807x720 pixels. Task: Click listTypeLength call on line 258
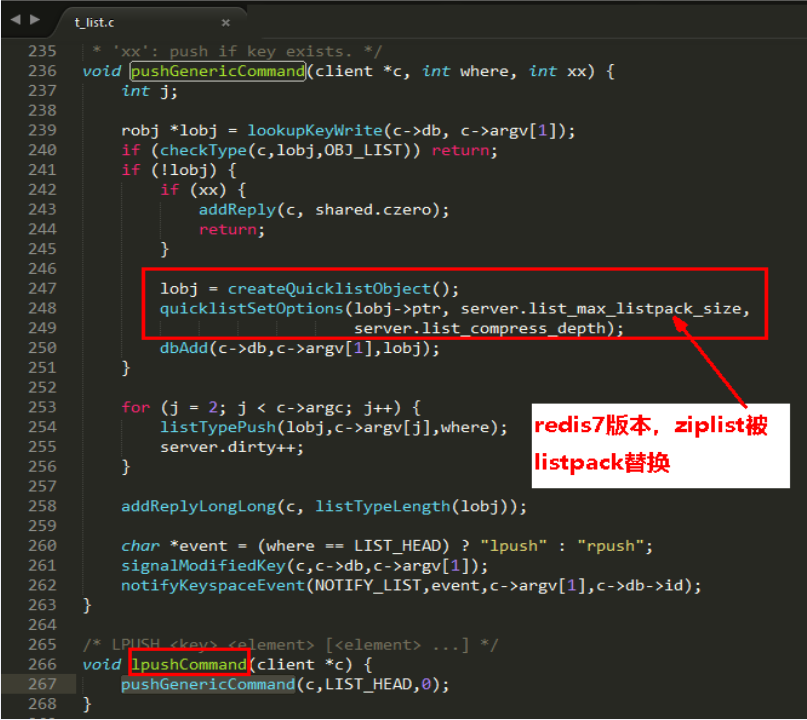[383, 506]
